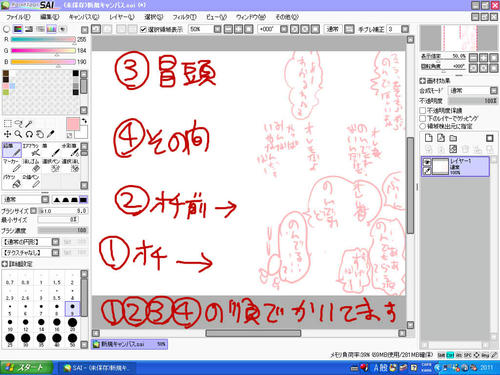Viewport: 500px width, 375px height.
Task: Toggle the swatches panel display
Action: [x=52, y=29]
